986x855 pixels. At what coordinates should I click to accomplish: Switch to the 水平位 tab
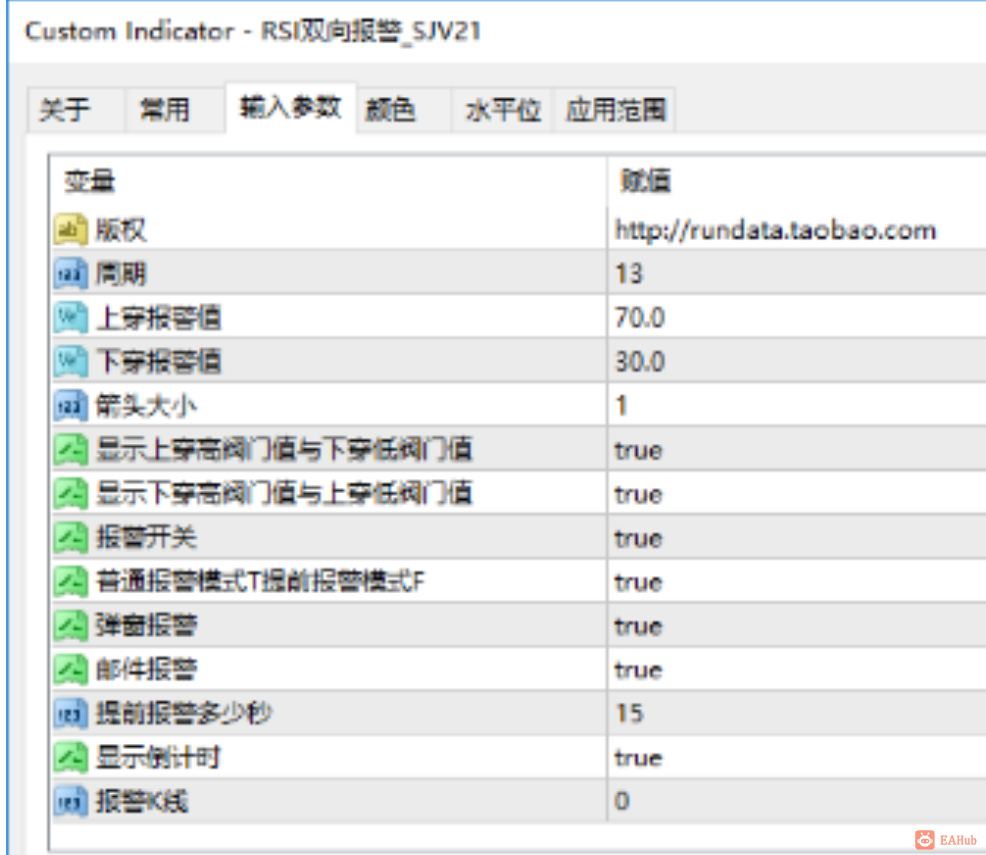tap(502, 110)
